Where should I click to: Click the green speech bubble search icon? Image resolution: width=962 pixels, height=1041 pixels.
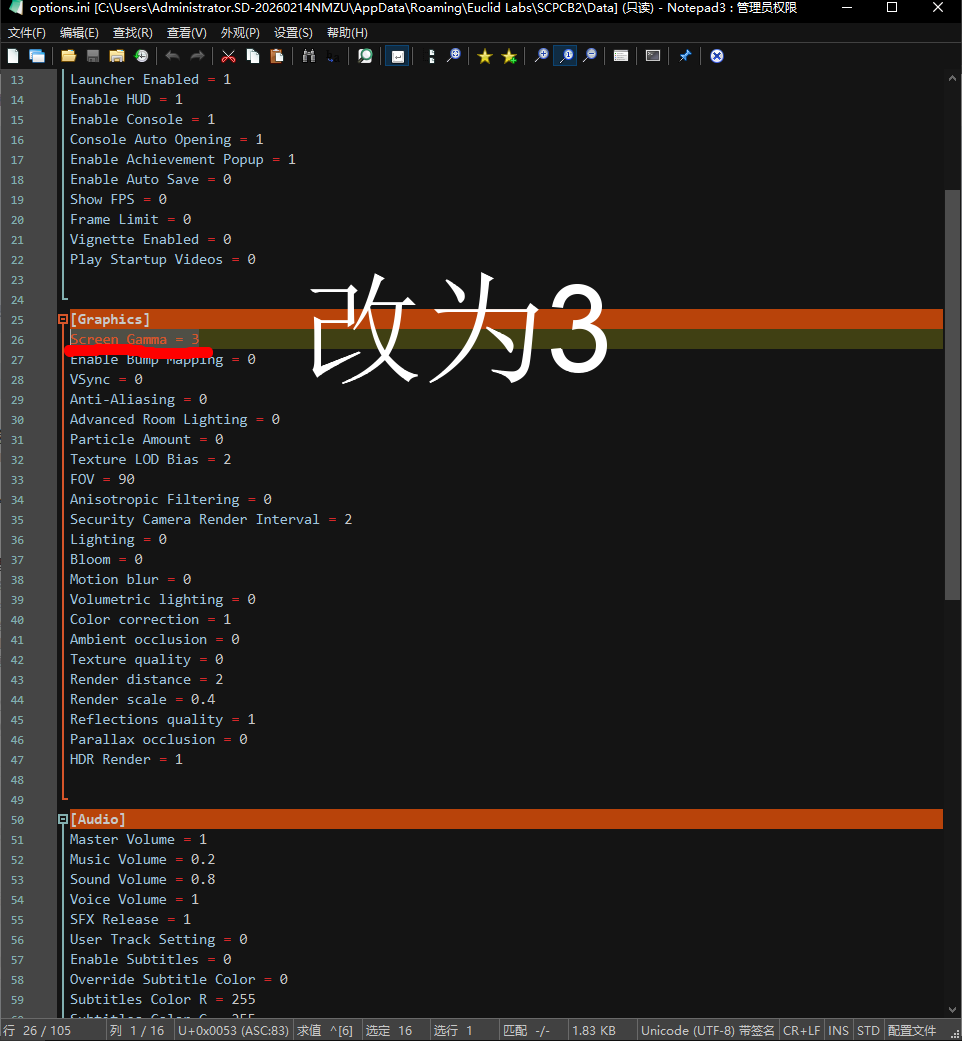pyautogui.click(x=365, y=56)
